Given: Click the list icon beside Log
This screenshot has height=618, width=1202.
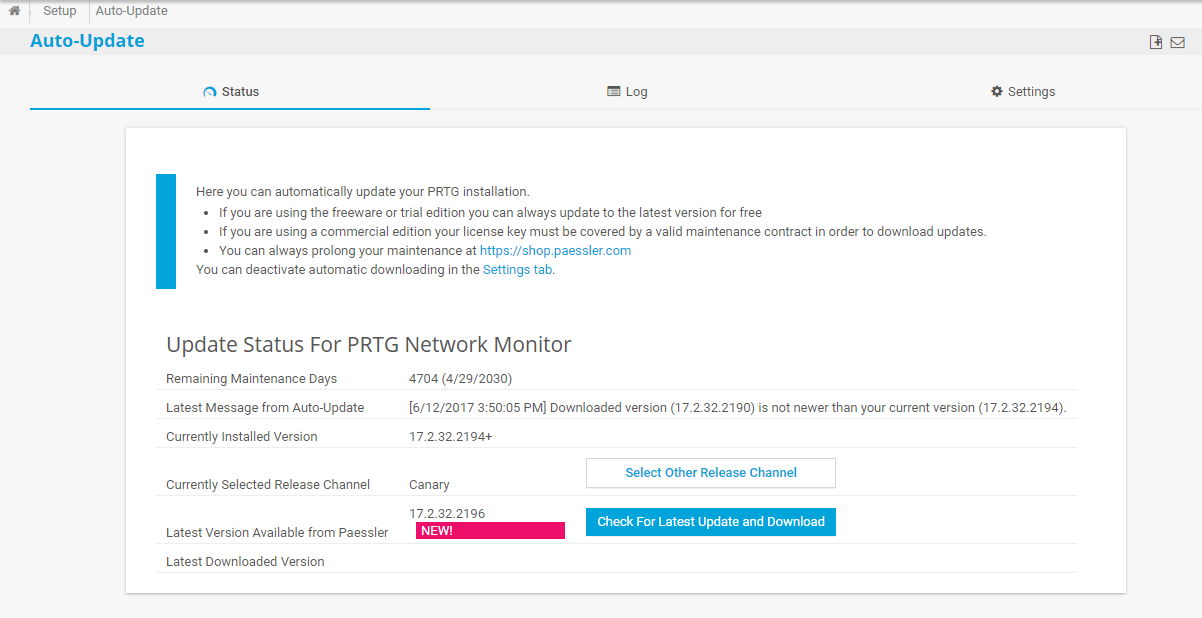Looking at the screenshot, I should coord(614,91).
